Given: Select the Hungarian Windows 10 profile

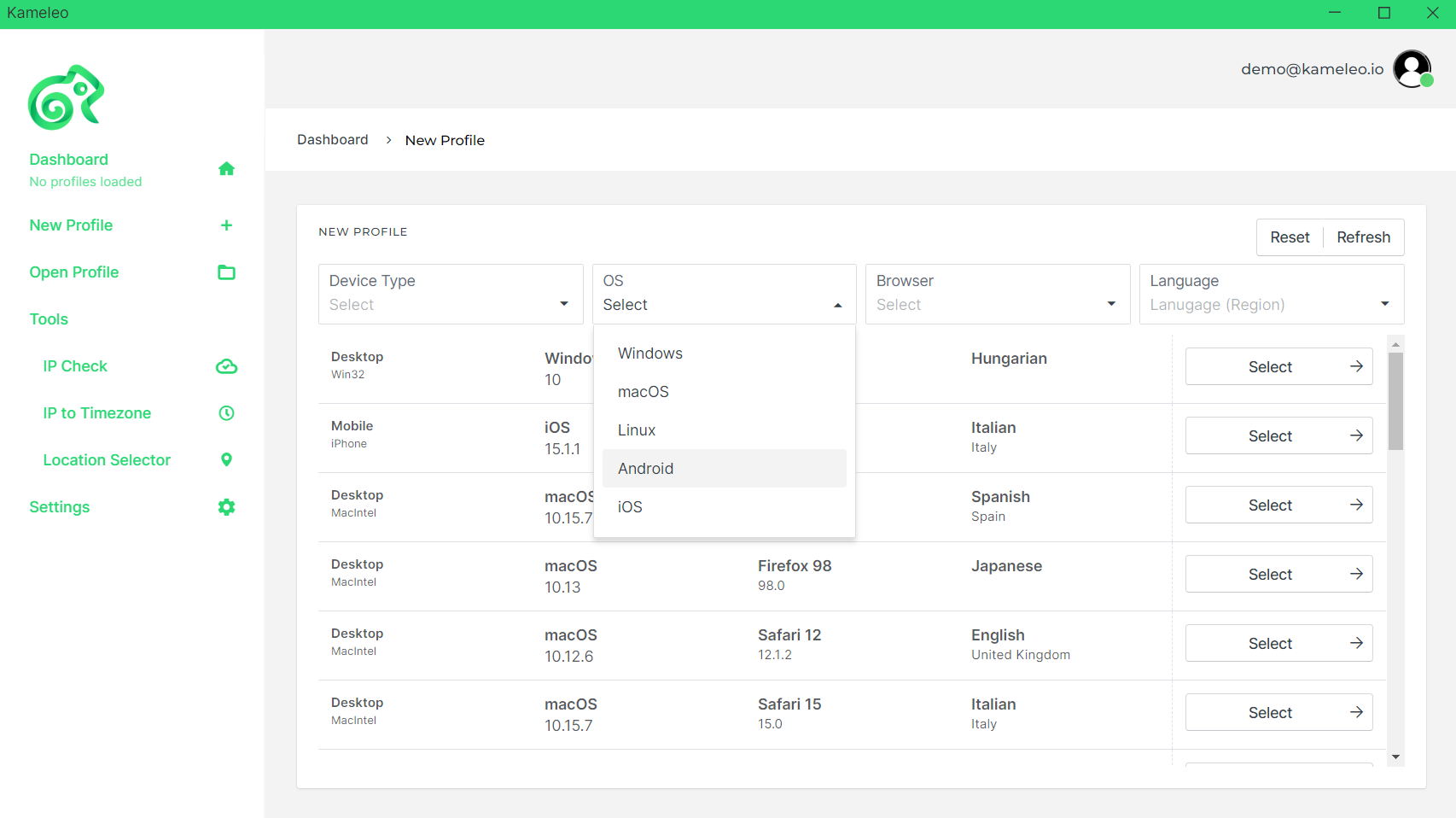Looking at the screenshot, I should point(1278,366).
